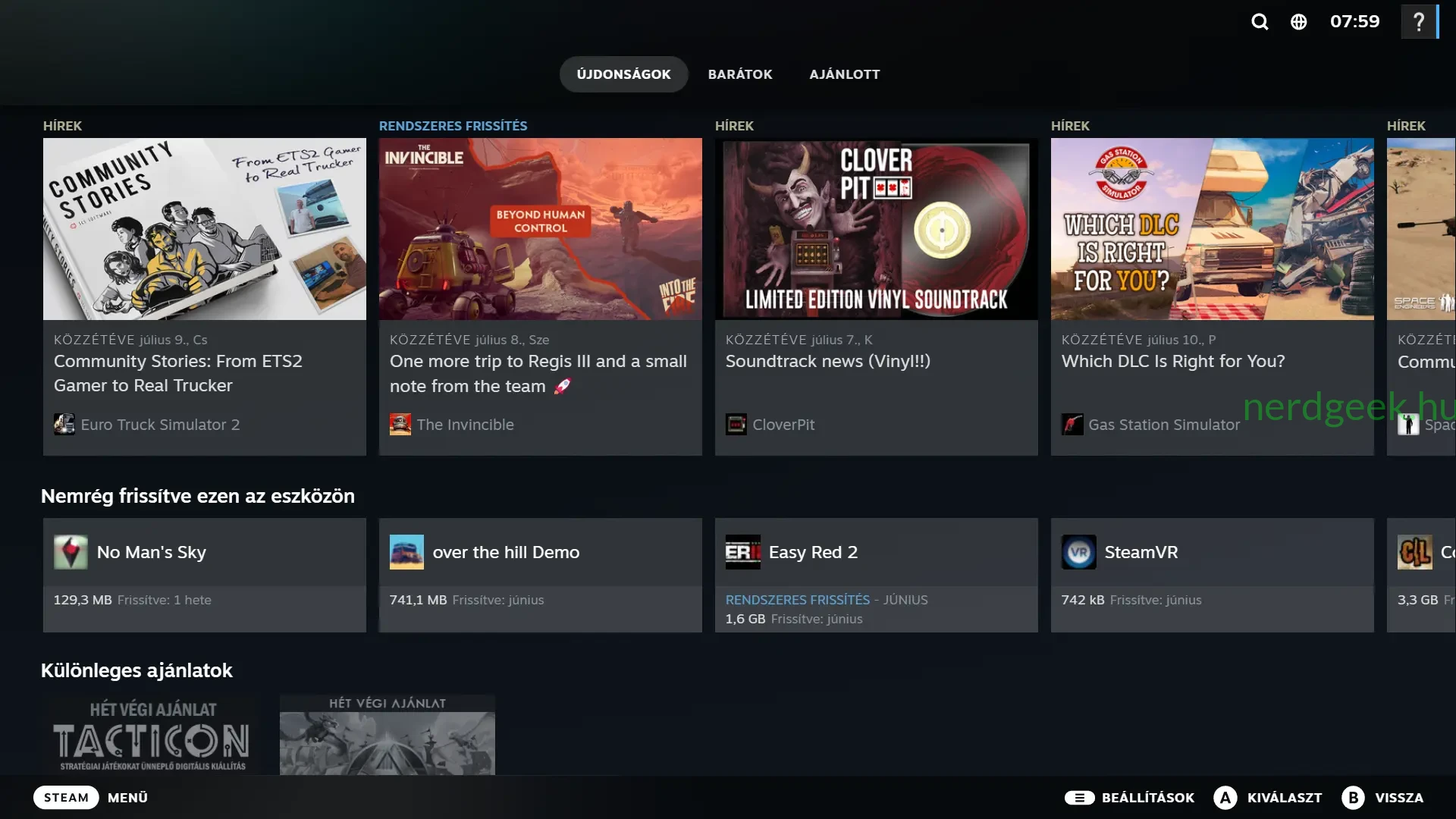Screen dimensions: 1456x819
Task: Click the B button glyph for Vissza
Action: (x=1353, y=798)
